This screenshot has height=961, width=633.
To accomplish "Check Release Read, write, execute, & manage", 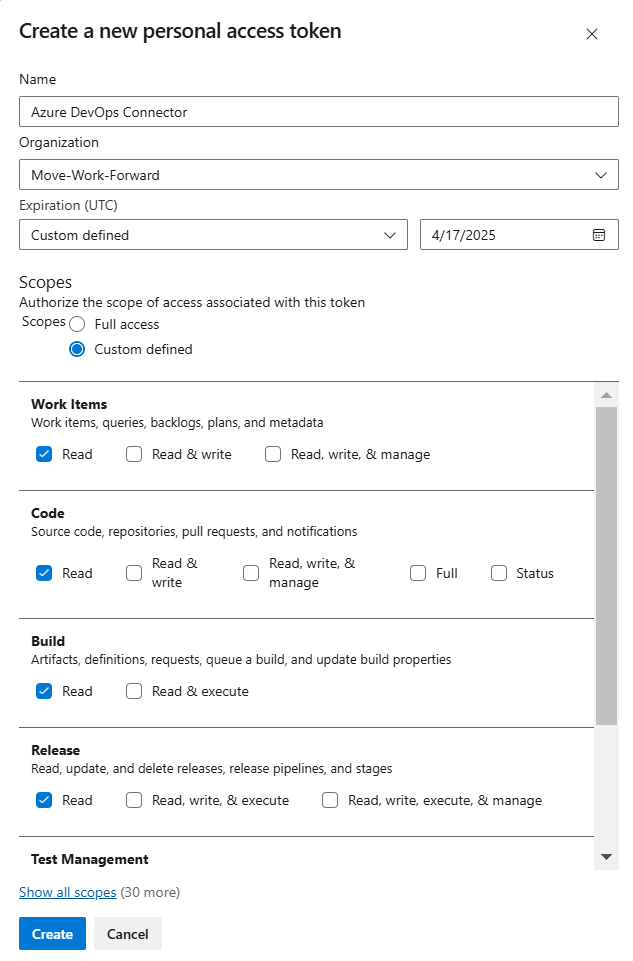I will pyautogui.click(x=330, y=800).
